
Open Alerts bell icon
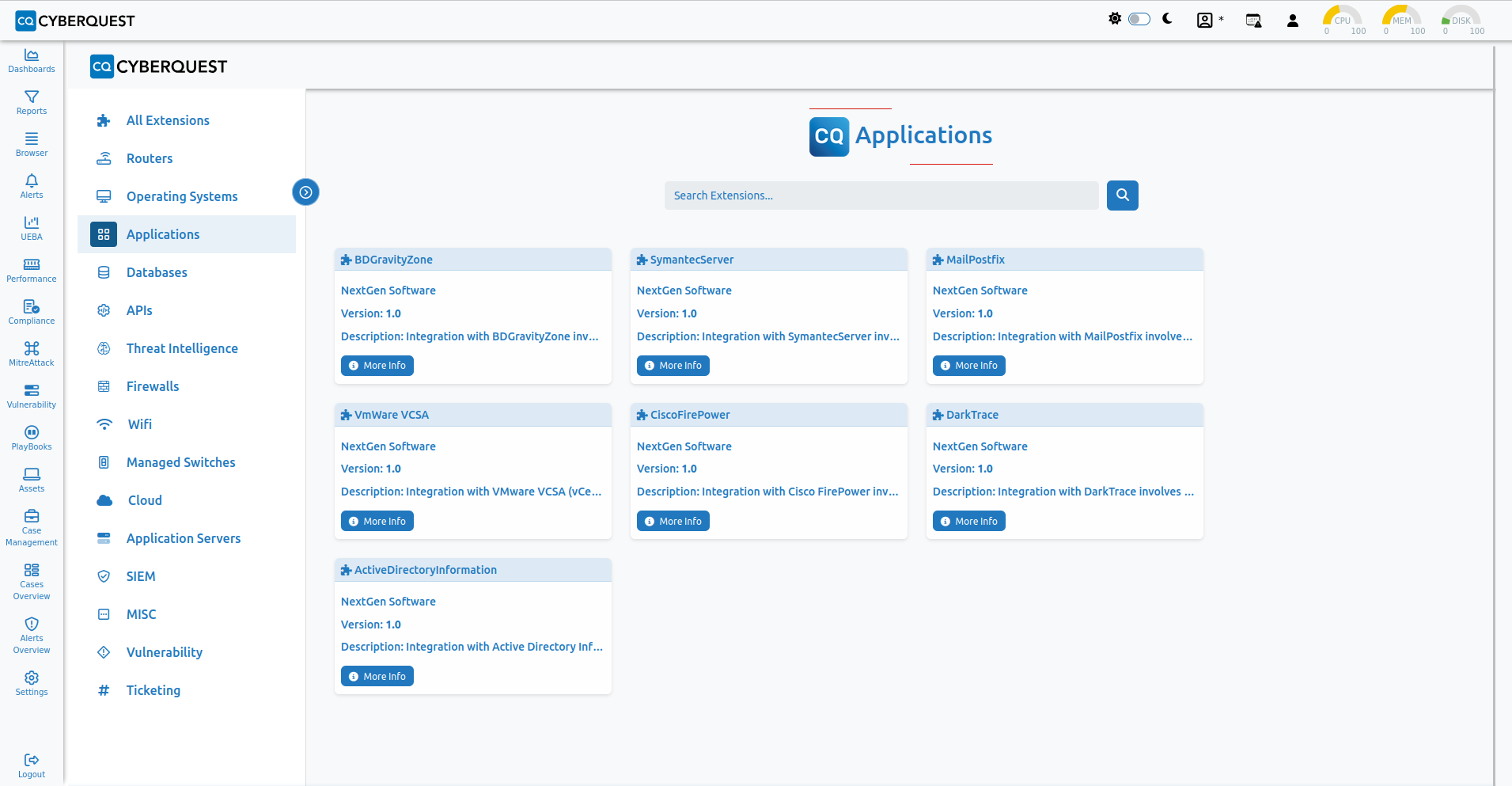coord(32,180)
